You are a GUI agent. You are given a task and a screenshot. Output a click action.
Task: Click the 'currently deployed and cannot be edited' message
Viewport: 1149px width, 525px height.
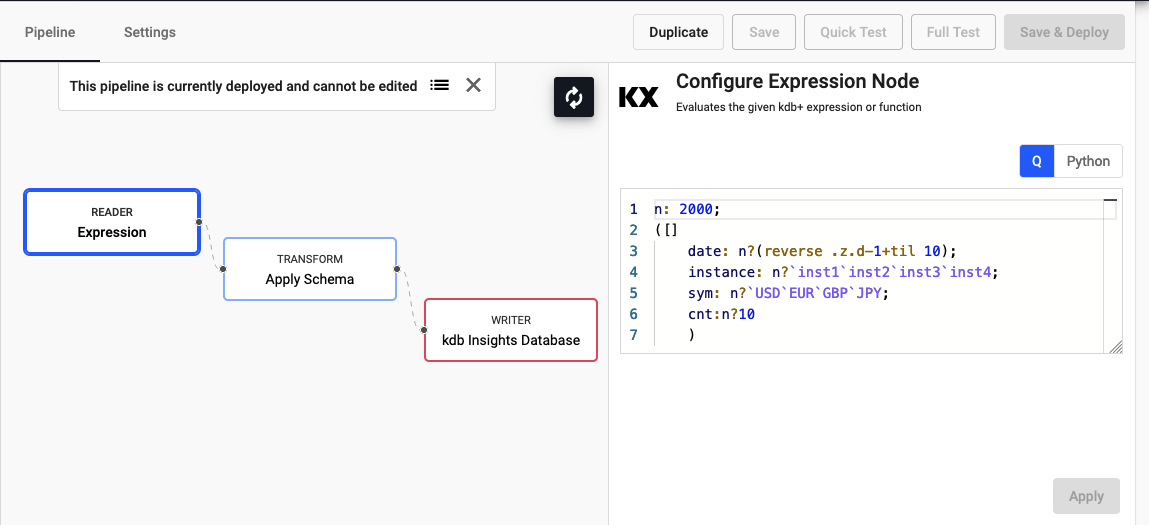coord(243,86)
